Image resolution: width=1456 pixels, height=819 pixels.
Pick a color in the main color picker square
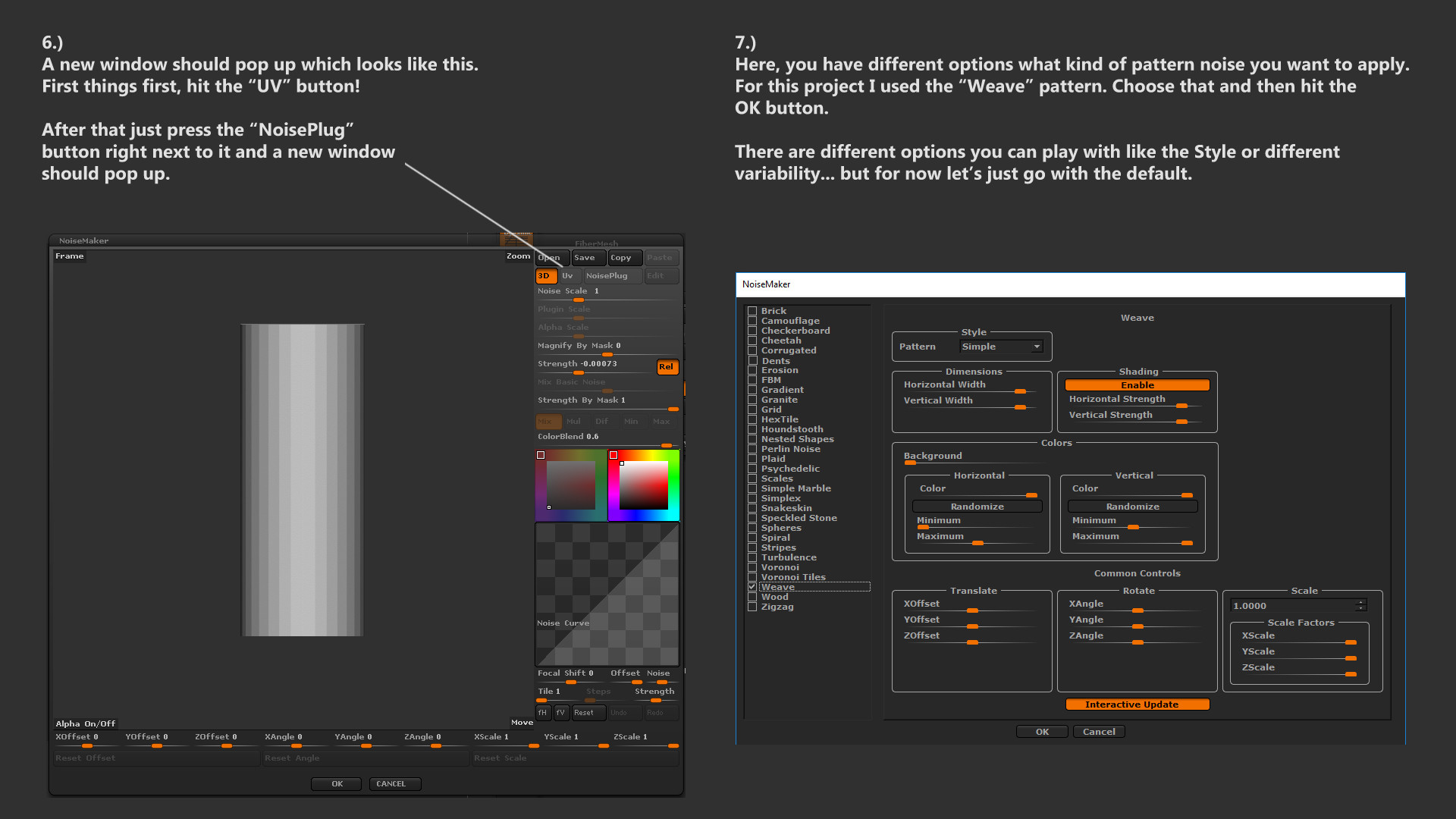click(x=644, y=485)
